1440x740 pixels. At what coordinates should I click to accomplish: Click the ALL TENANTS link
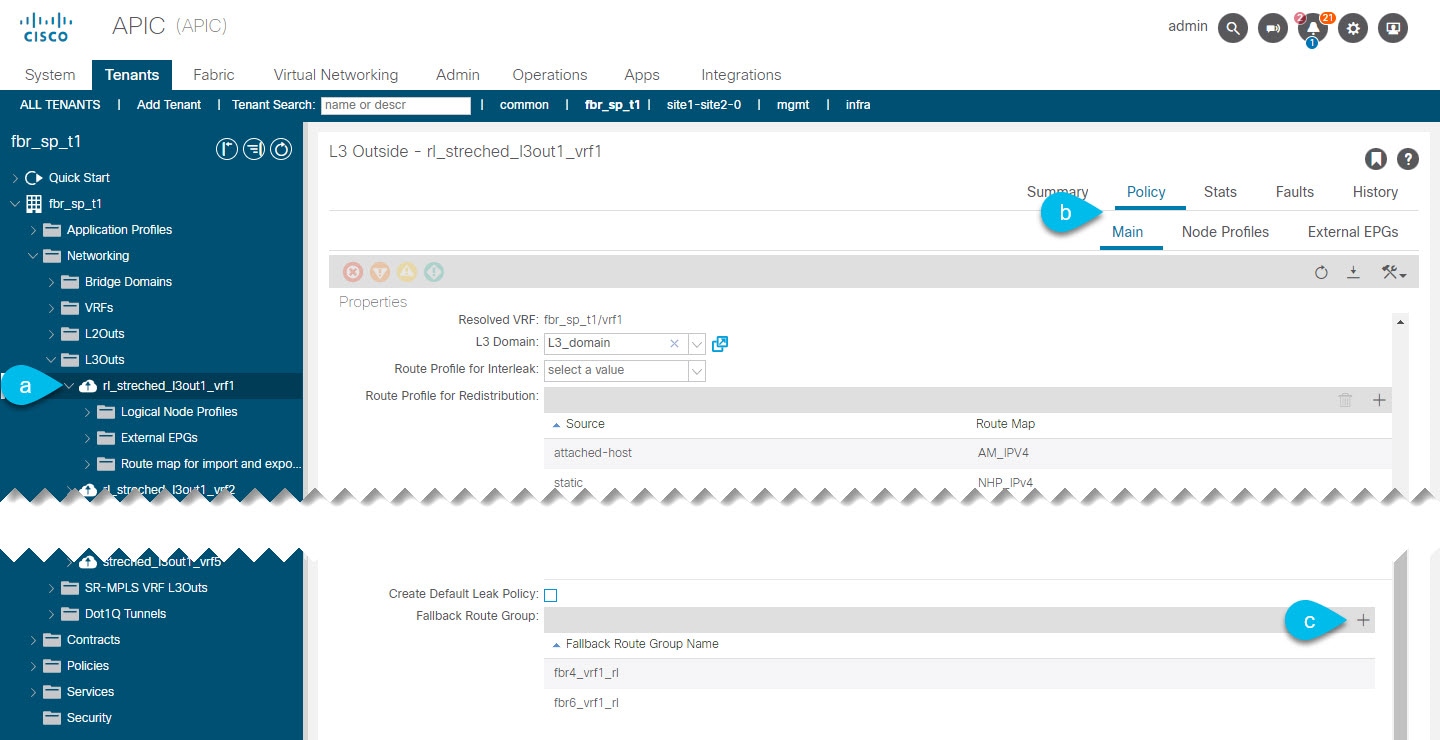pyautogui.click(x=60, y=105)
